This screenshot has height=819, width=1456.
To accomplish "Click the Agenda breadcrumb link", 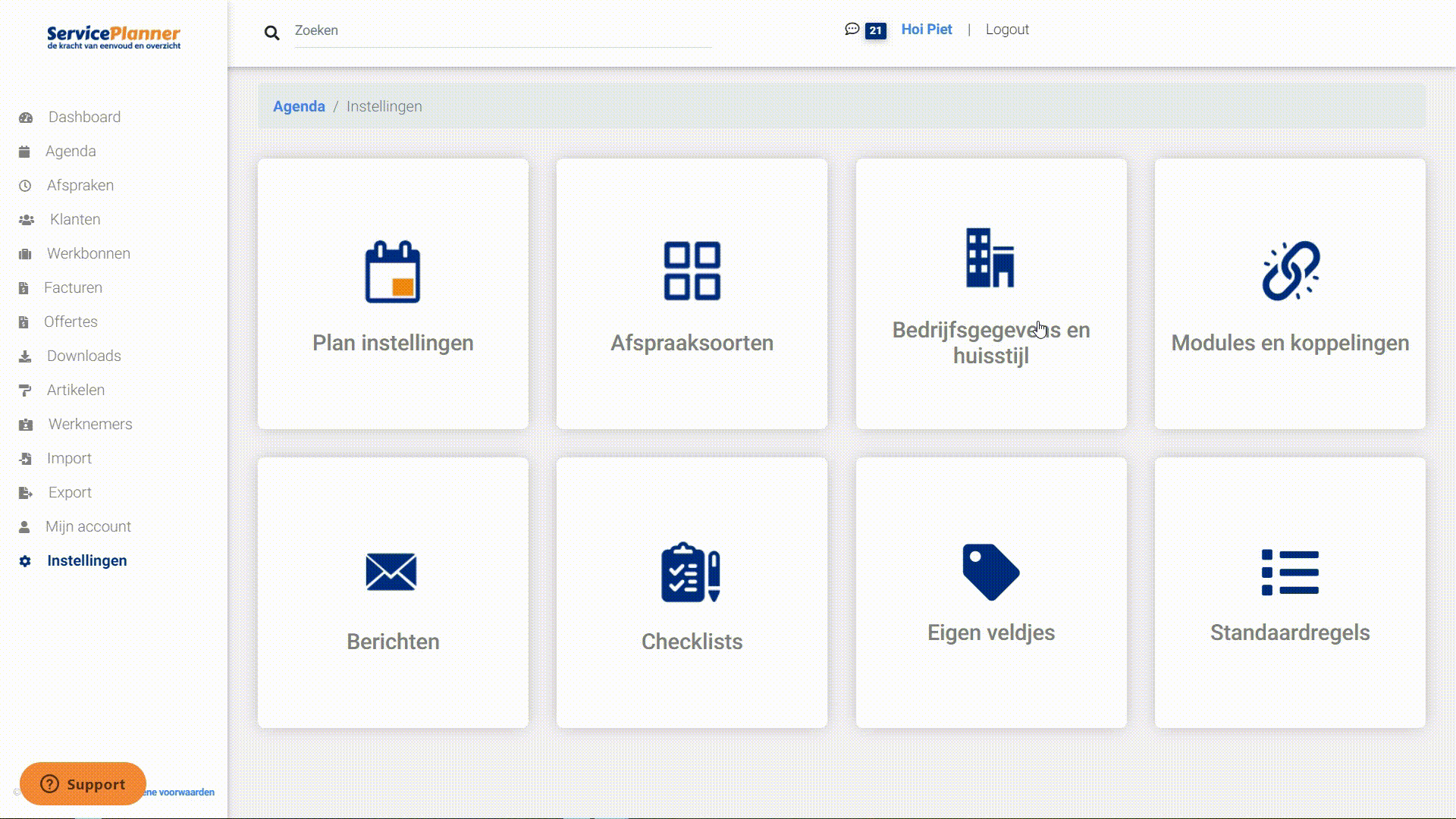I will 299,106.
